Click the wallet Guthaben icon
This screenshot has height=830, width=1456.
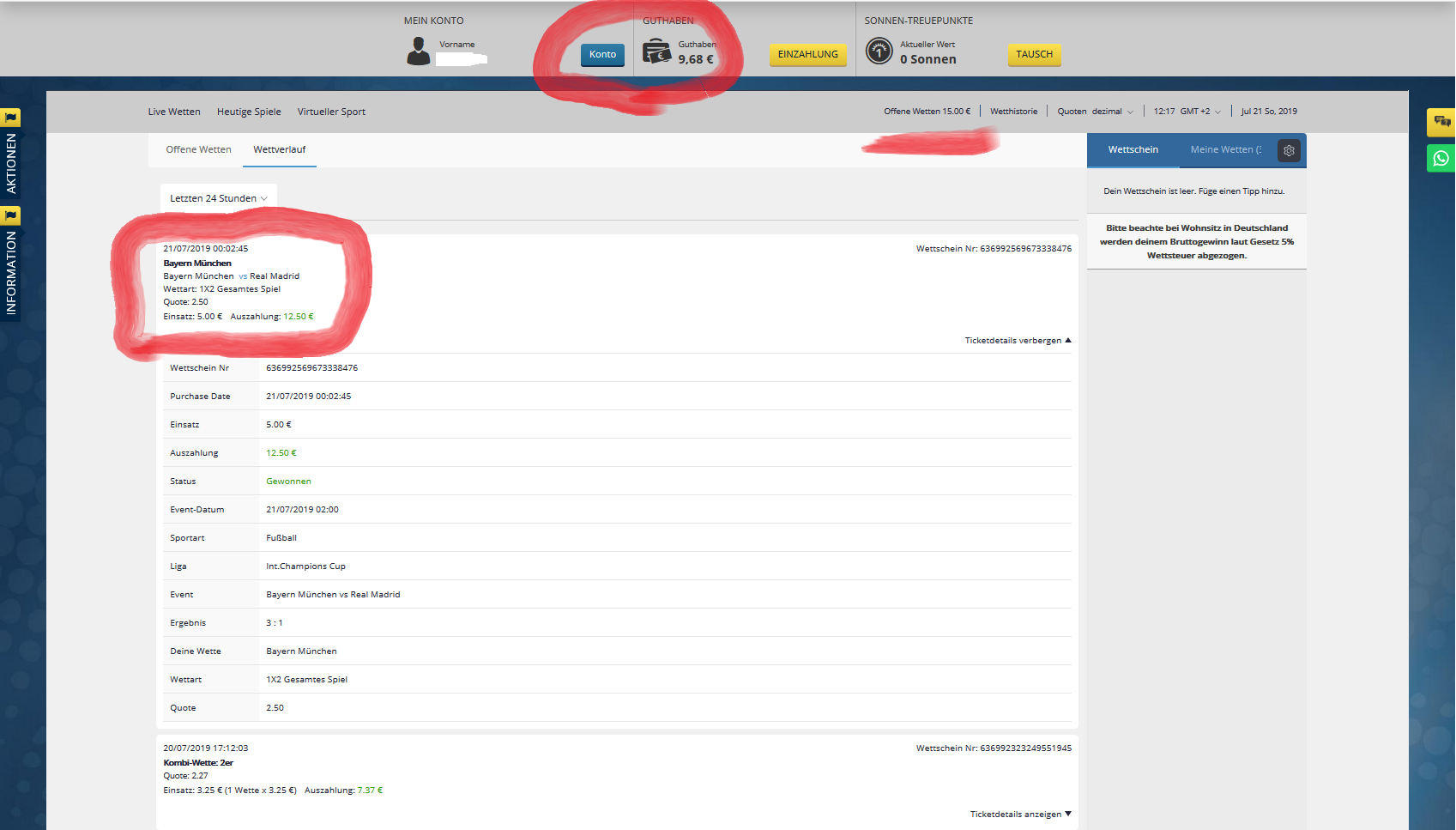[656, 52]
